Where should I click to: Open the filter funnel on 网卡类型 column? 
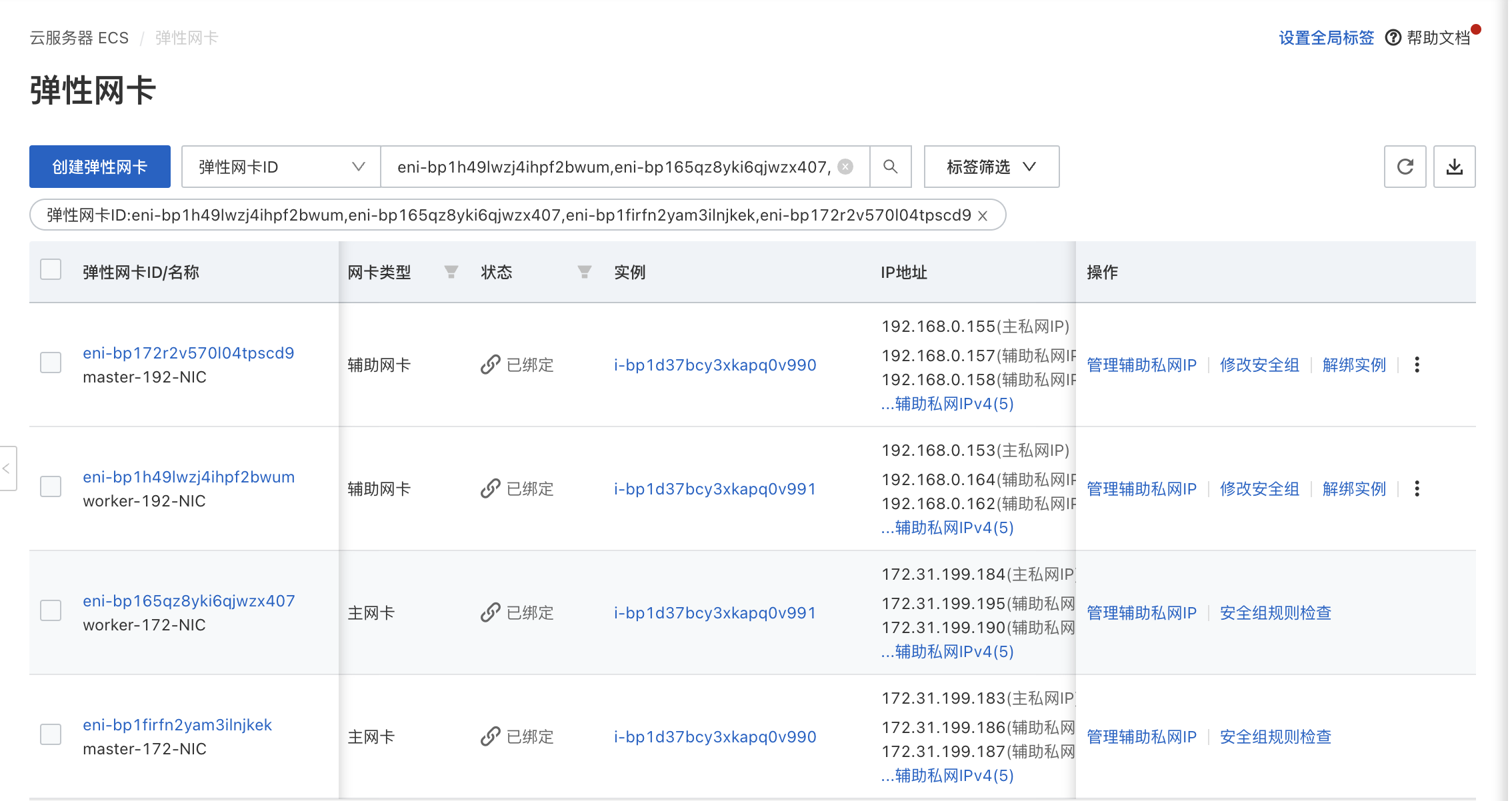451,272
